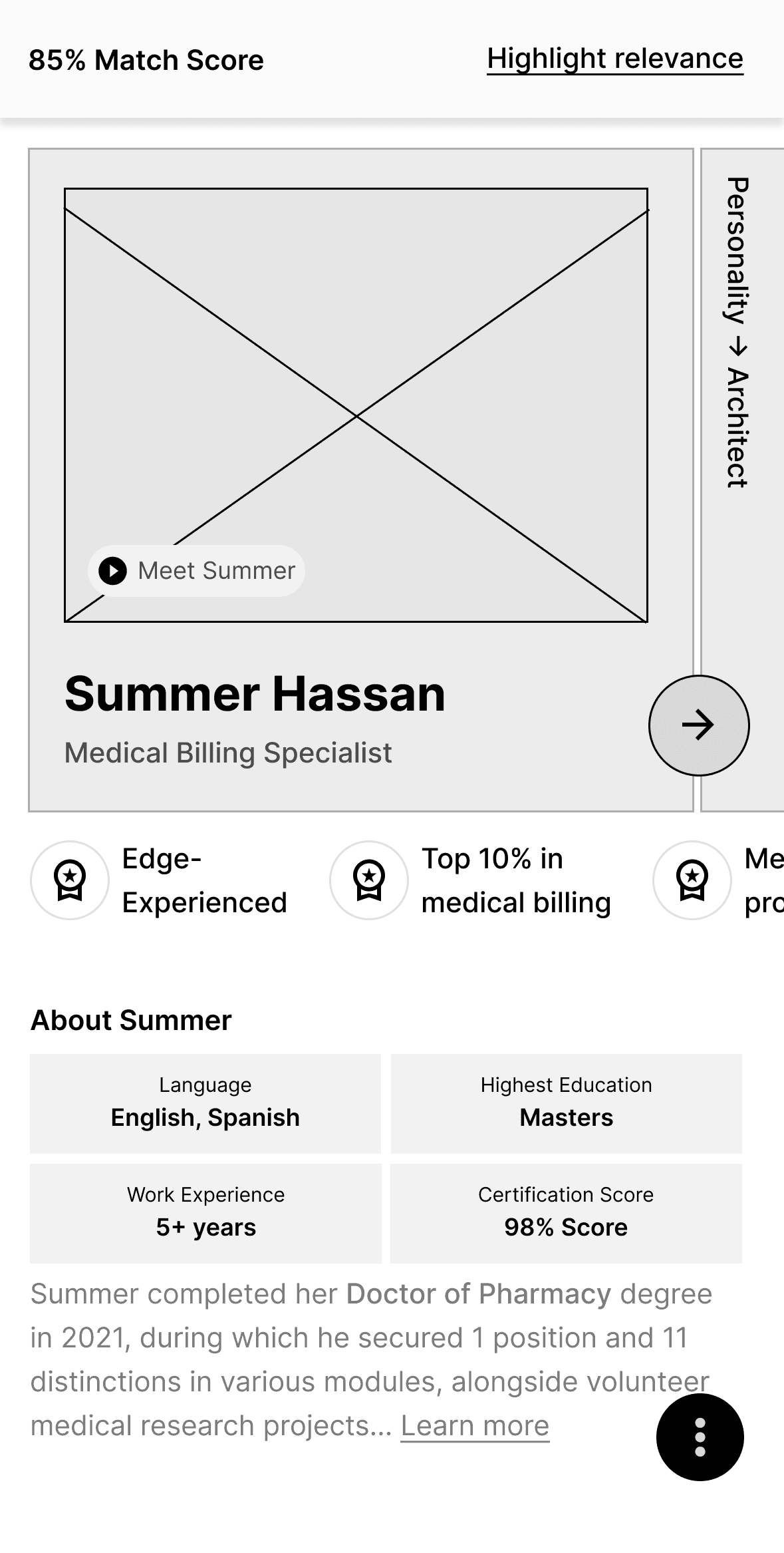Select the Meet Summer video pill

click(196, 571)
